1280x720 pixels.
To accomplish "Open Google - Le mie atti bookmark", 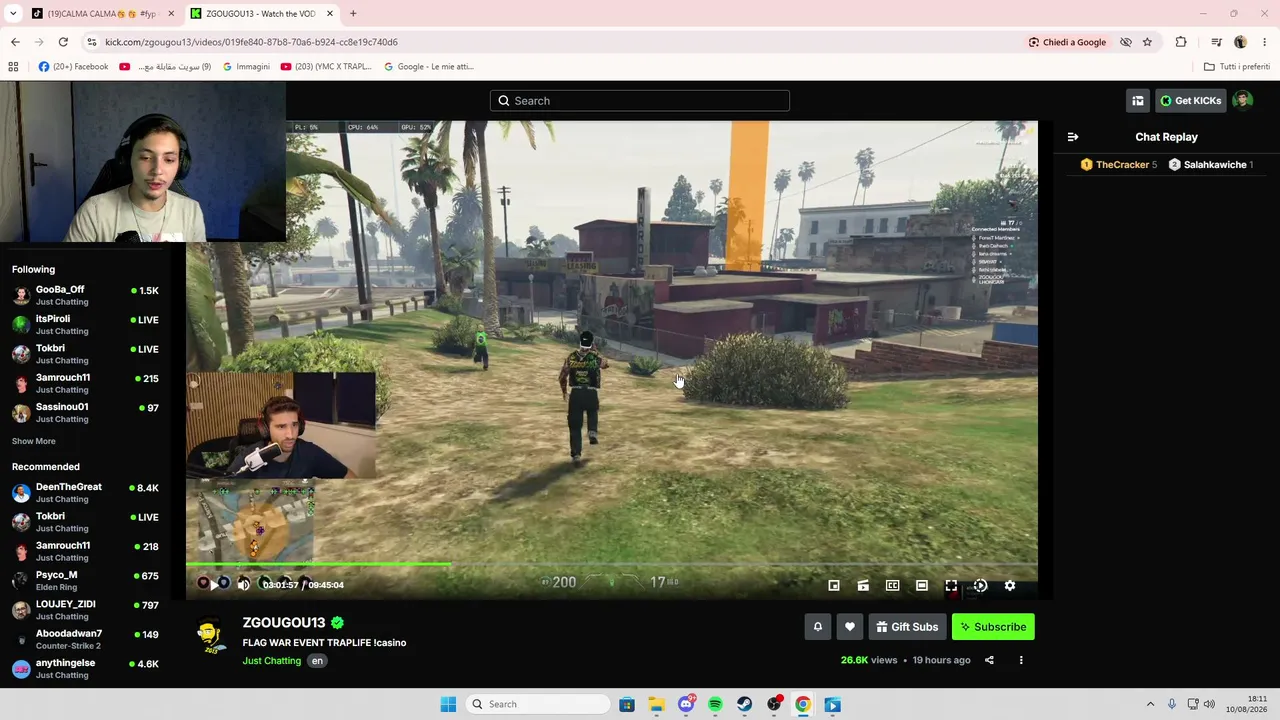I will tap(429, 67).
